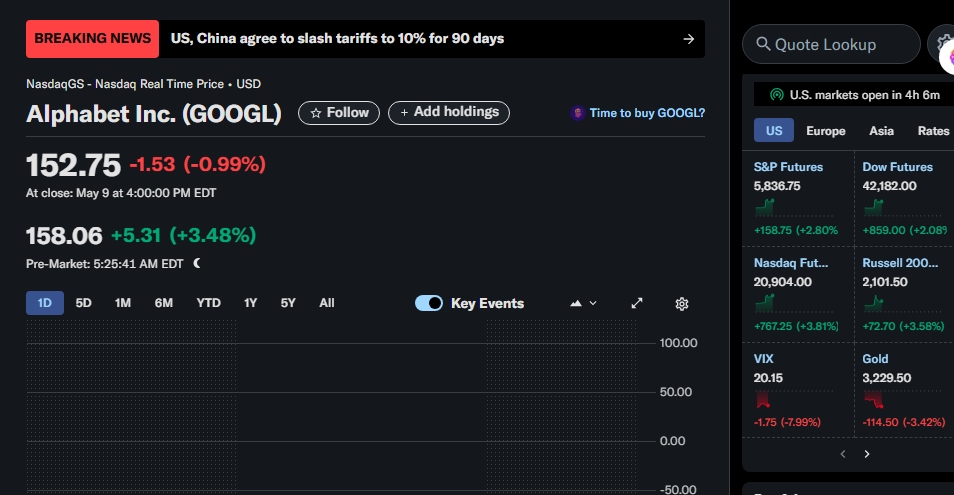Viewport: 954px width, 495px height.
Task: Follow Alphabet Inc. with star button
Action: [339, 113]
